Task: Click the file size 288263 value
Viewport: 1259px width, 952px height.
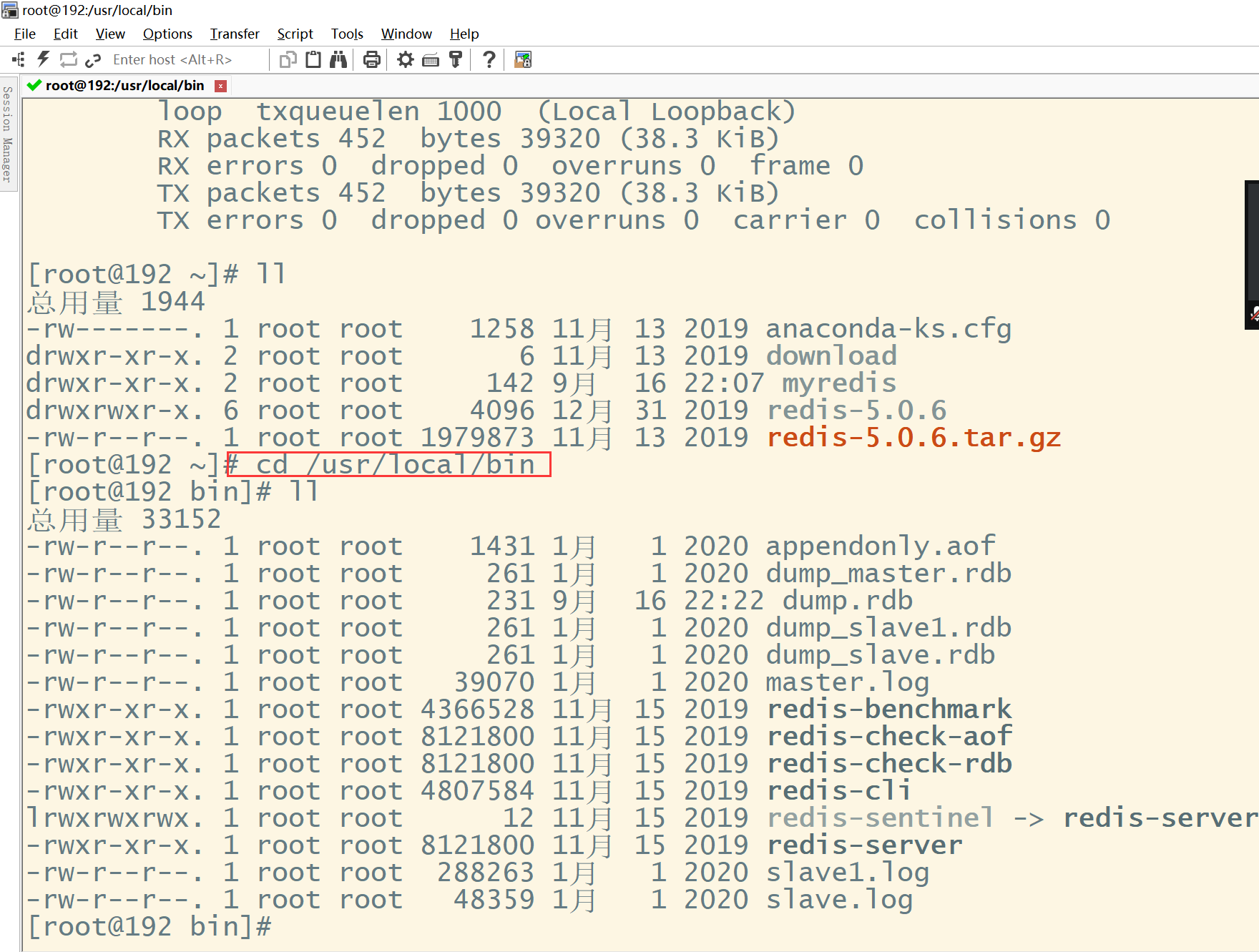Action: pos(486,872)
